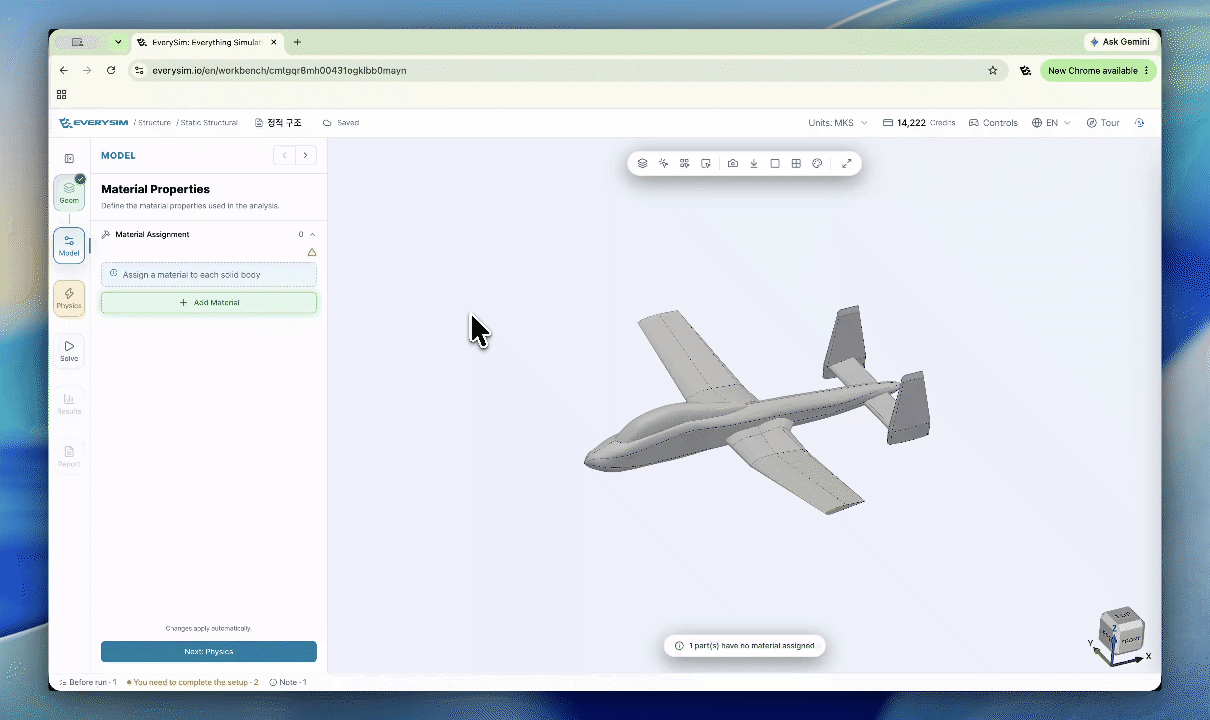Activate the sparkle cursor selection tool
1210x720 pixels.
pyautogui.click(x=664, y=163)
